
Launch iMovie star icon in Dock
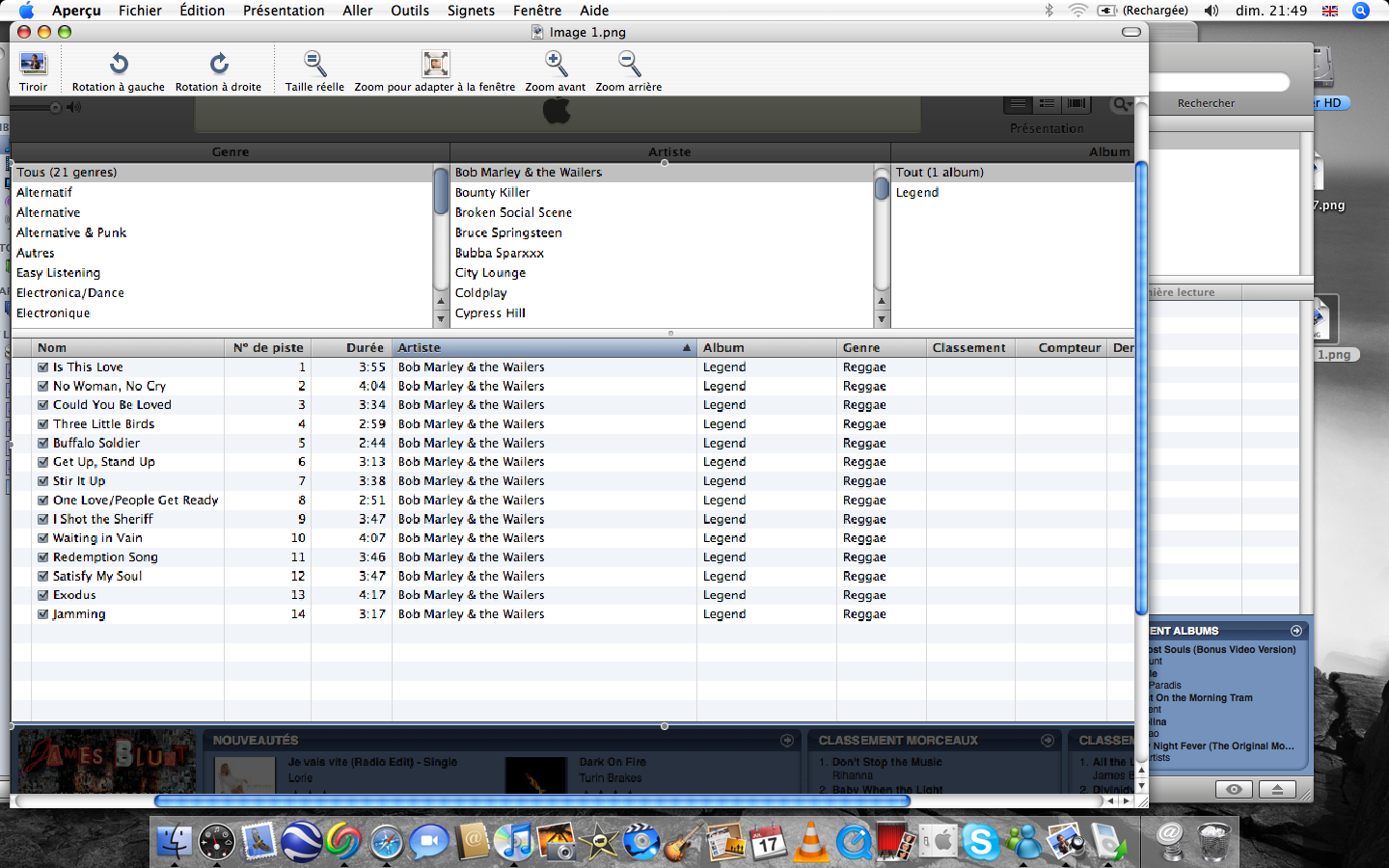(599, 842)
